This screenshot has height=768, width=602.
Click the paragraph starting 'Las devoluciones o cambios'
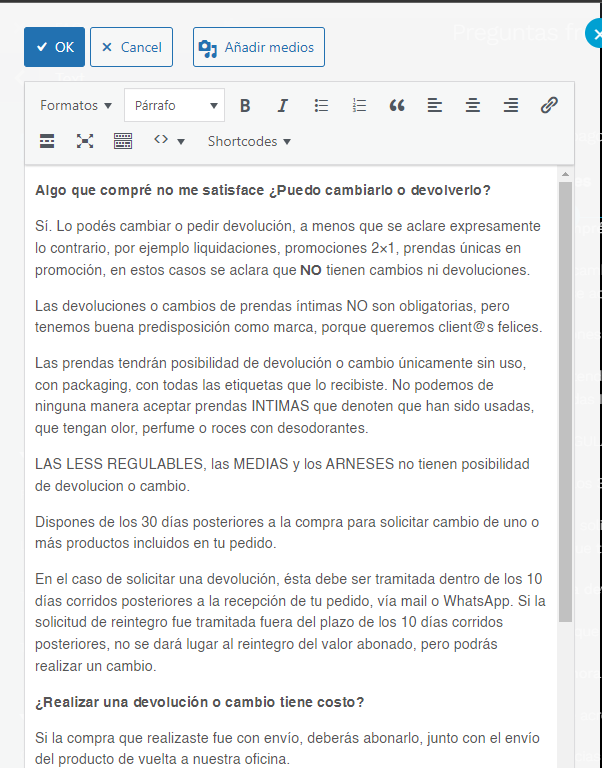[x=289, y=316]
